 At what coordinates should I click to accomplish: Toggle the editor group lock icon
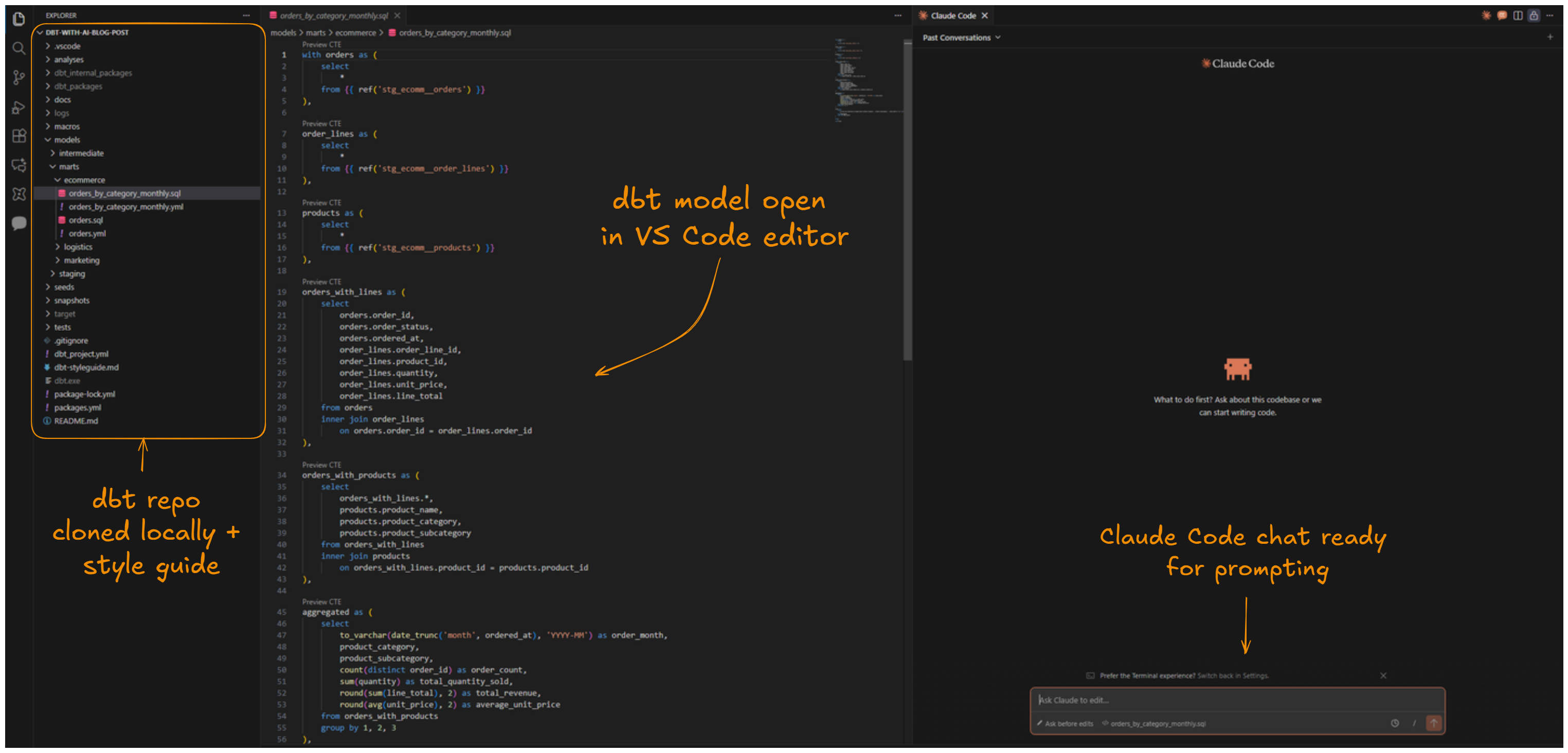pyautogui.click(x=1534, y=16)
